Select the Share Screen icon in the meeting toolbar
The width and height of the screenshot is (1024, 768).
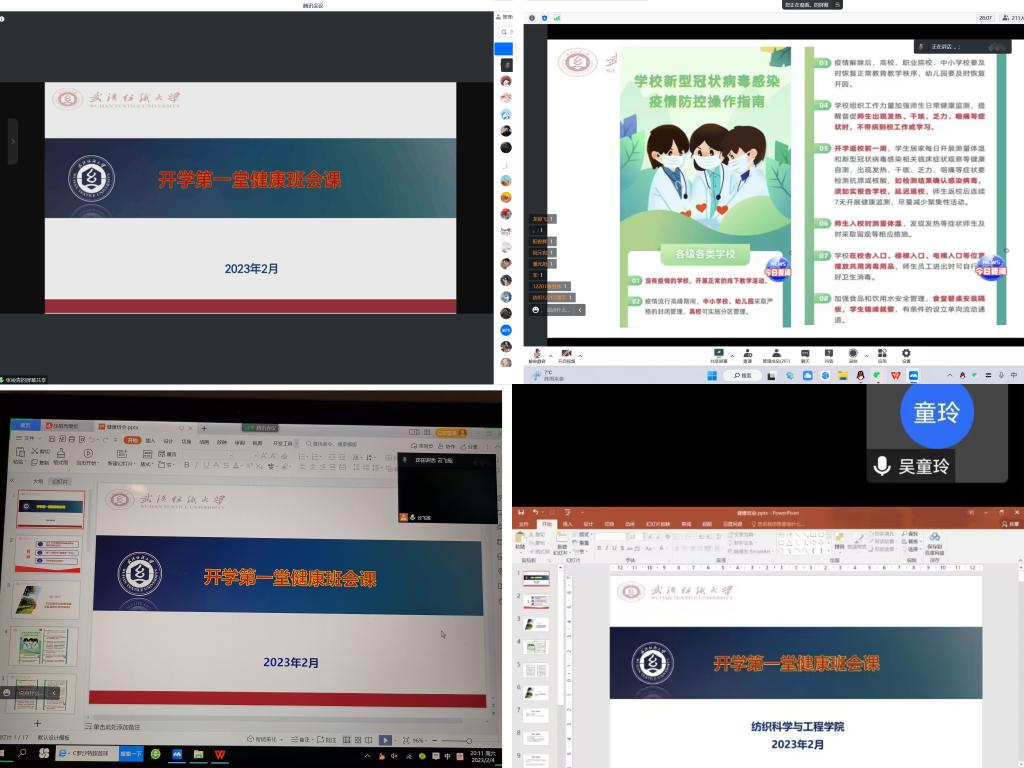point(719,352)
